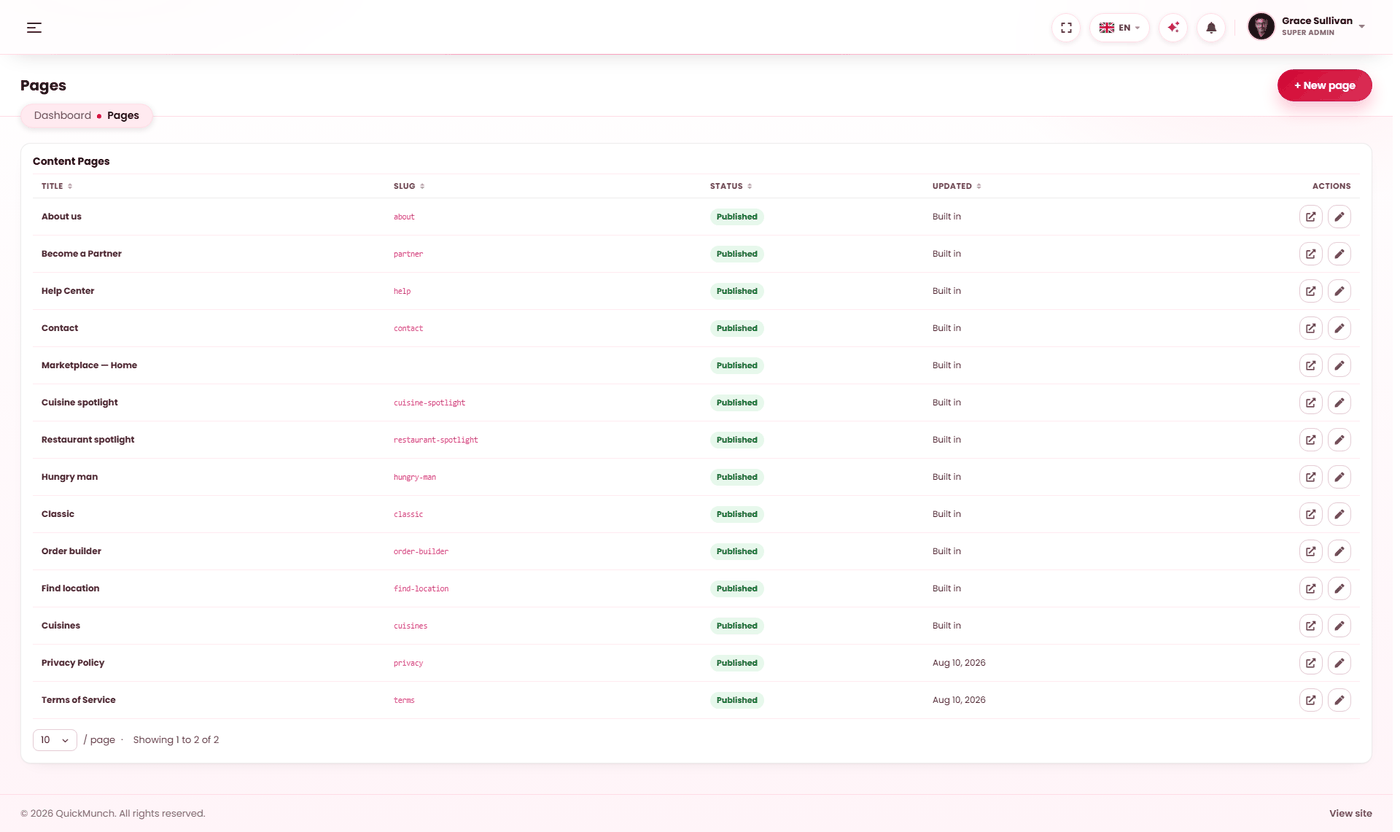This screenshot has height=832, width=1400.
Task: Open the Terms of Service page externally
Action: coord(1310,700)
